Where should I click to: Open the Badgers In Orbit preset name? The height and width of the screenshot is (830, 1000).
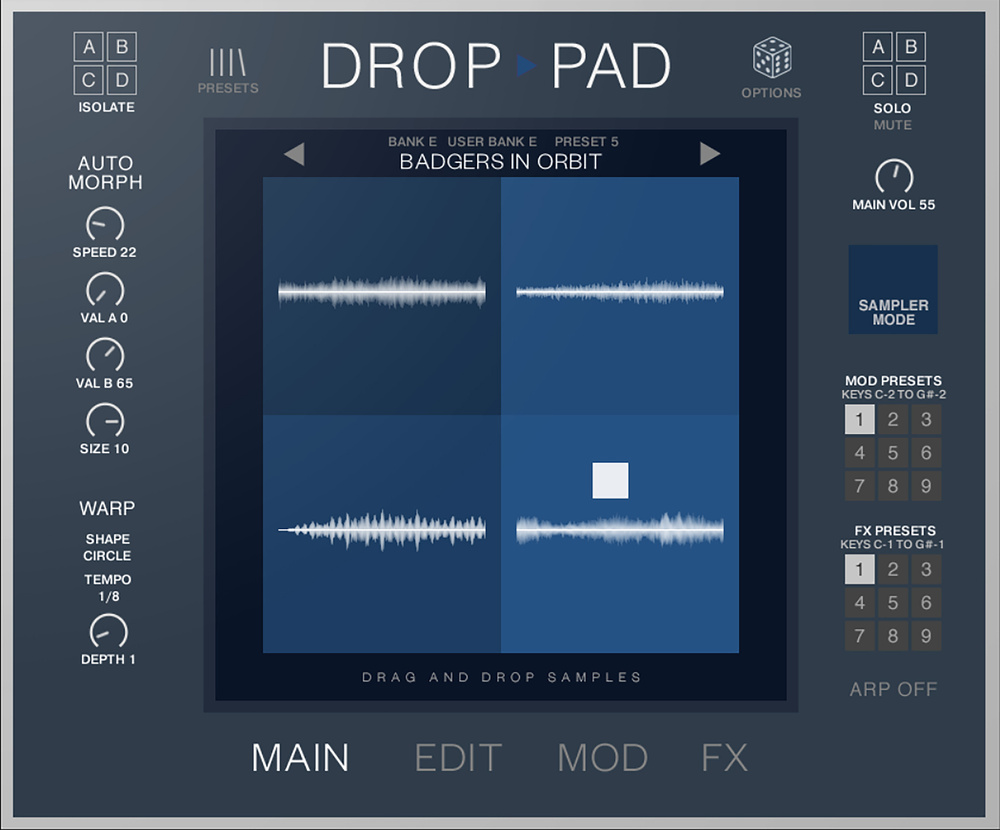500,162
